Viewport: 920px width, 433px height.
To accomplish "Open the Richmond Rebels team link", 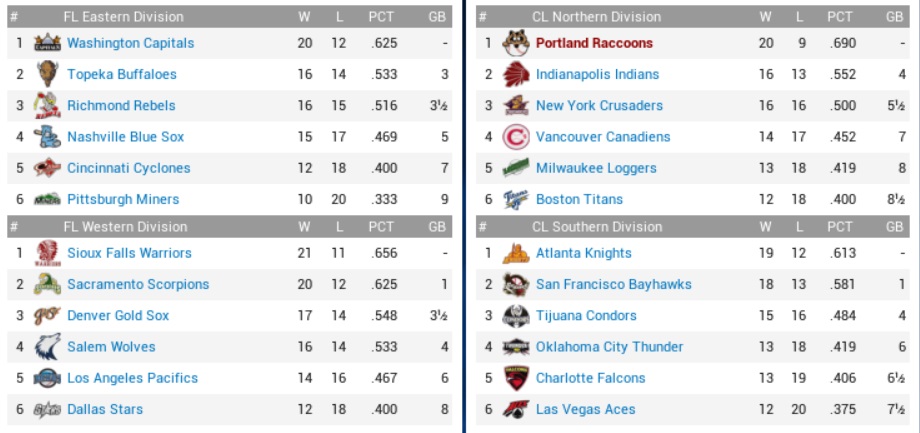I will tap(121, 105).
